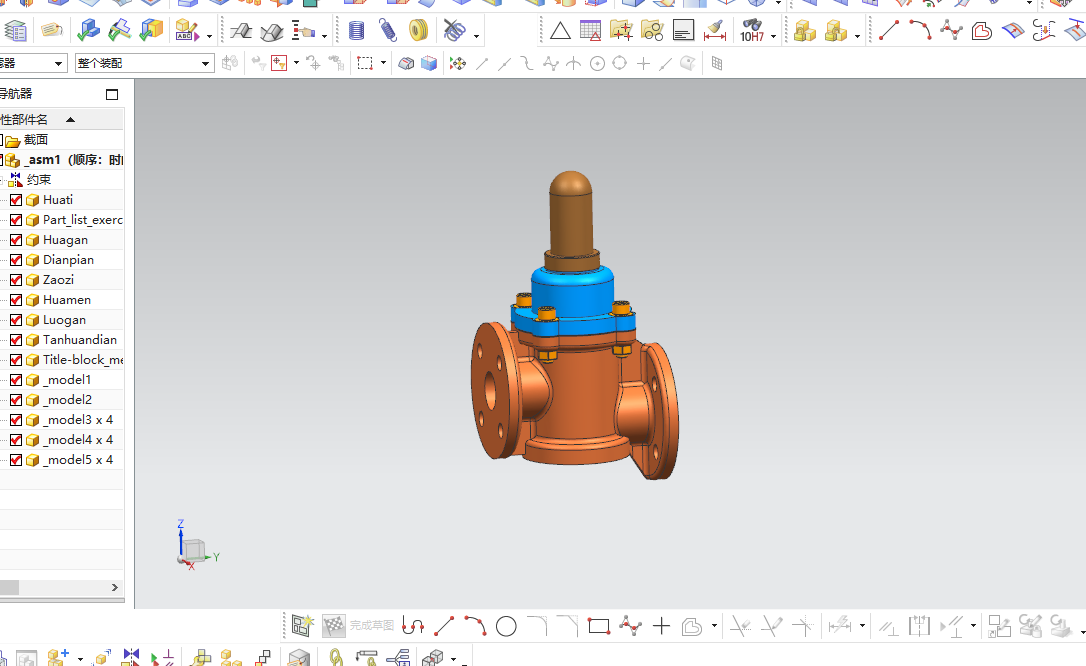Image resolution: width=1086 pixels, height=666 pixels.
Task: Click the finish sketch checkered flag icon
Action: (x=334, y=626)
